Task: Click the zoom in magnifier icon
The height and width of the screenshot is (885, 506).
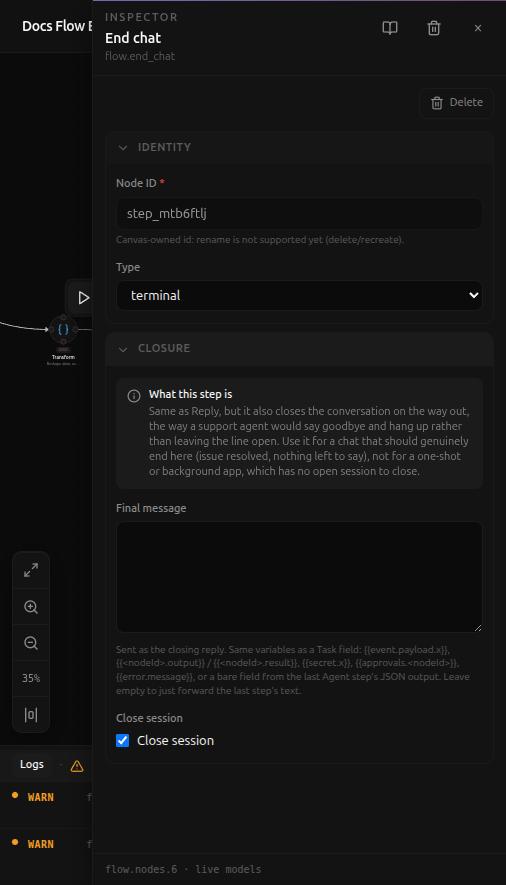Action: pyautogui.click(x=31, y=607)
